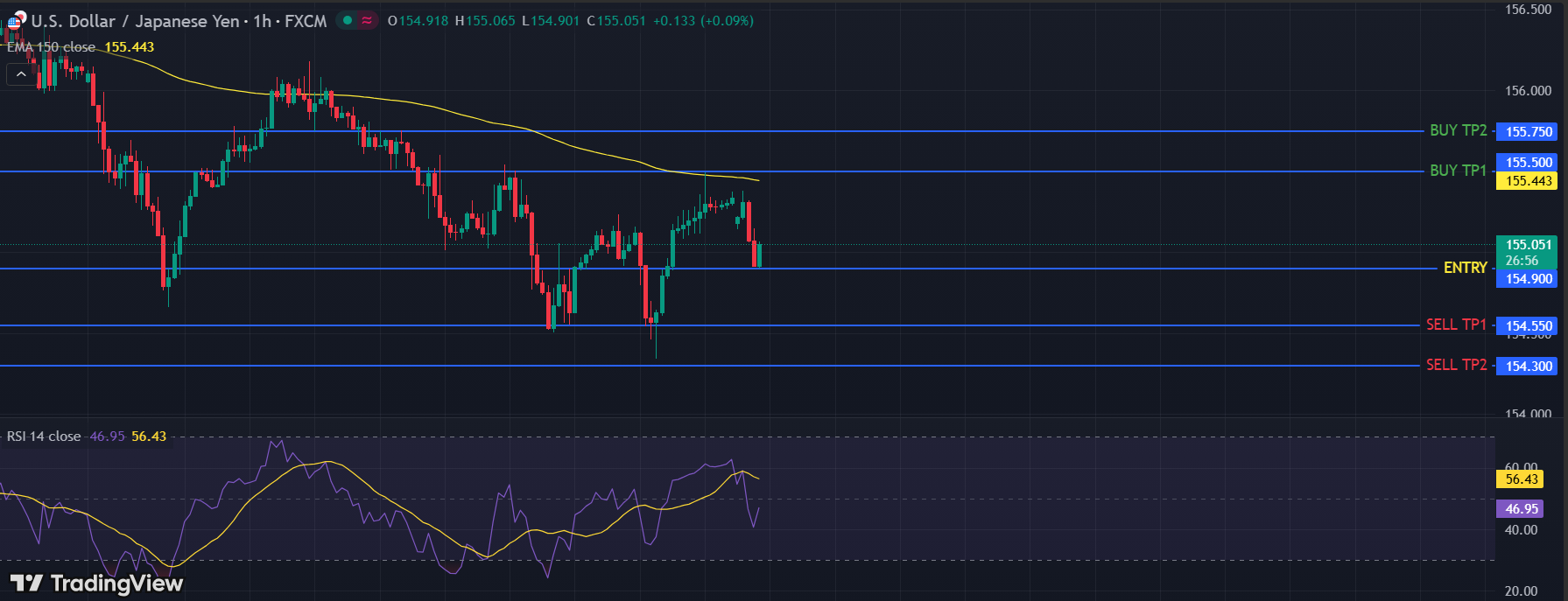Select the EMA 150 close indicator legend
Viewport: 1568px width, 601px height.
tap(51, 47)
